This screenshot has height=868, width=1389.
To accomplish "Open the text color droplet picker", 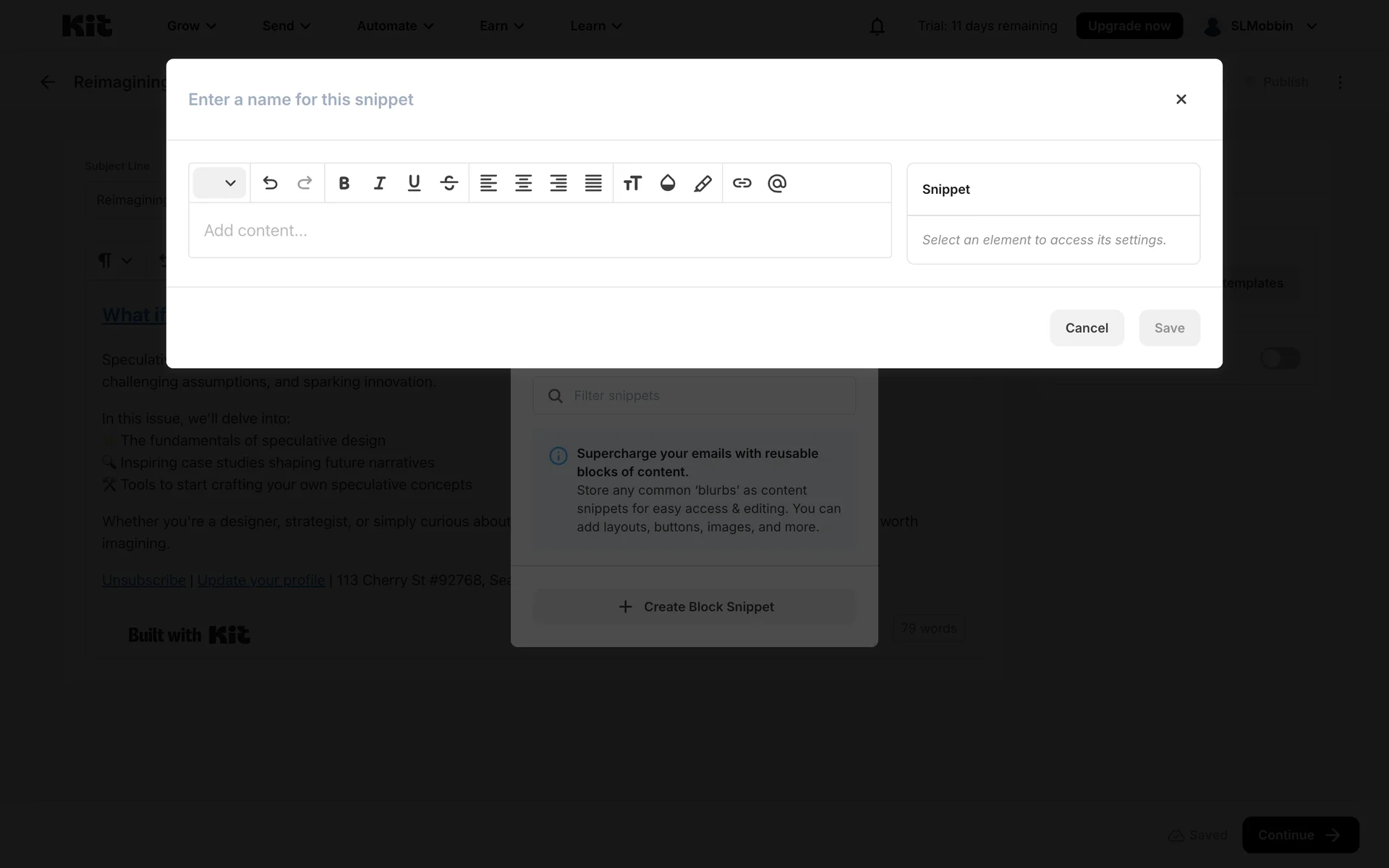I will (667, 183).
